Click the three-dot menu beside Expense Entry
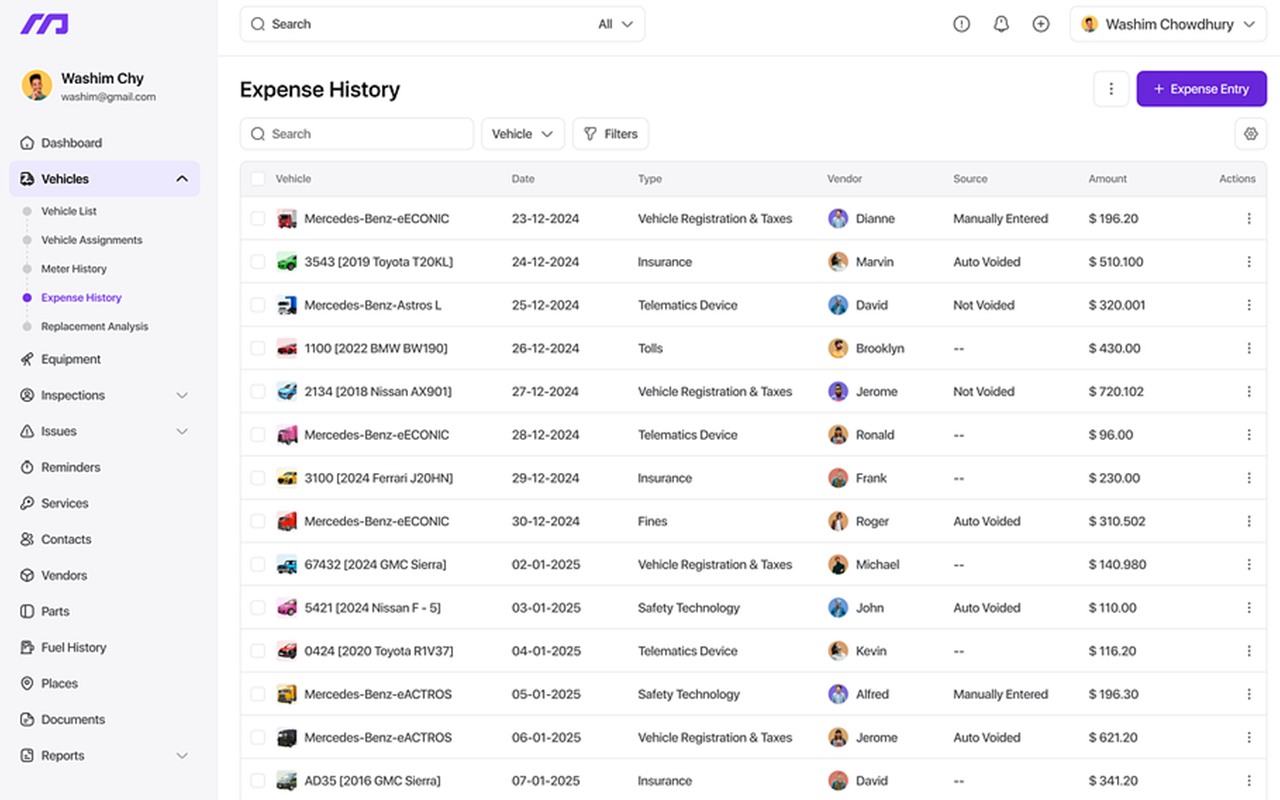The image size is (1280, 800). coord(1111,89)
